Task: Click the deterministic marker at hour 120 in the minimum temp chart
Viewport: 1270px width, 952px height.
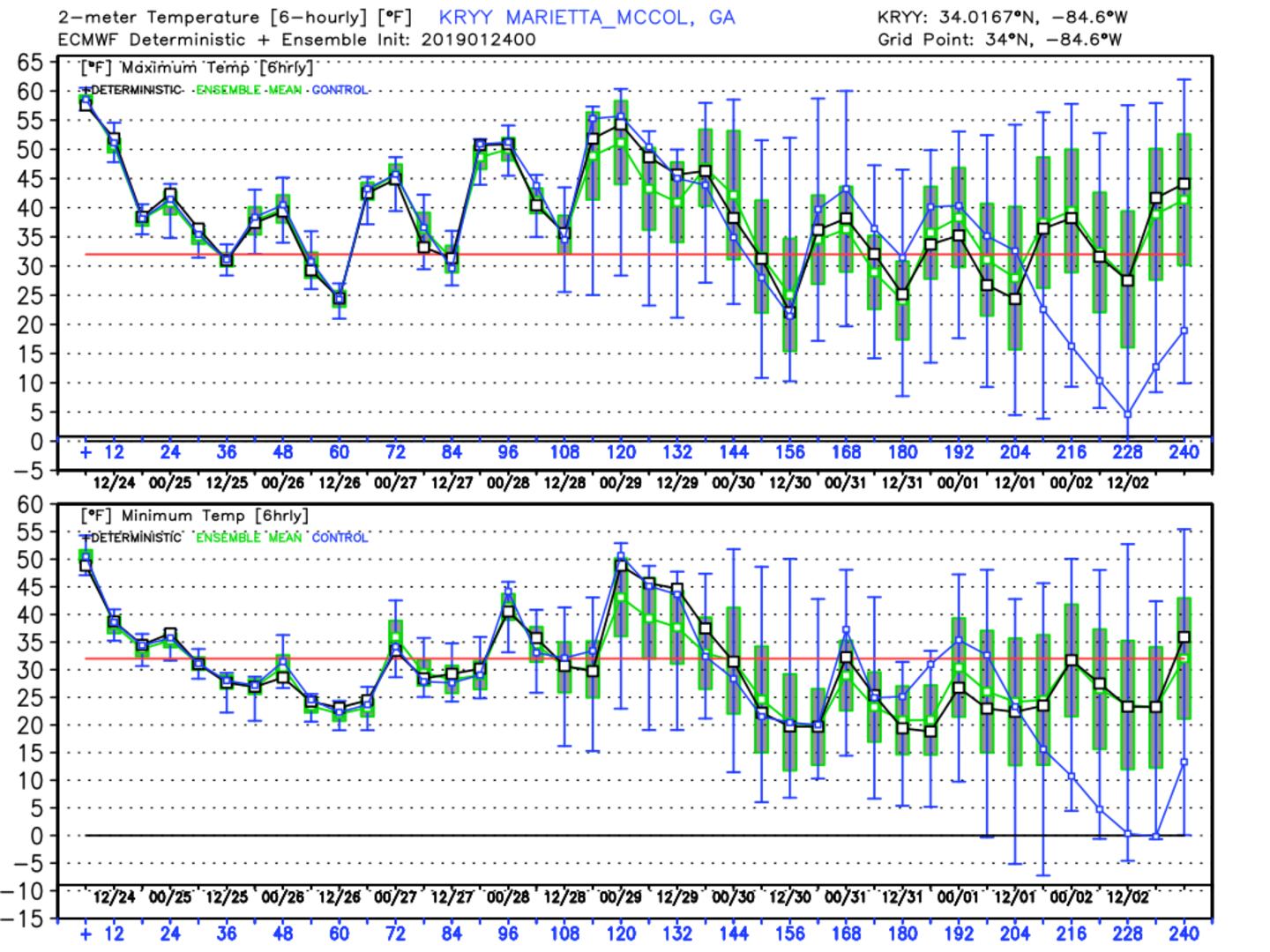Action: (x=621, y=566)
